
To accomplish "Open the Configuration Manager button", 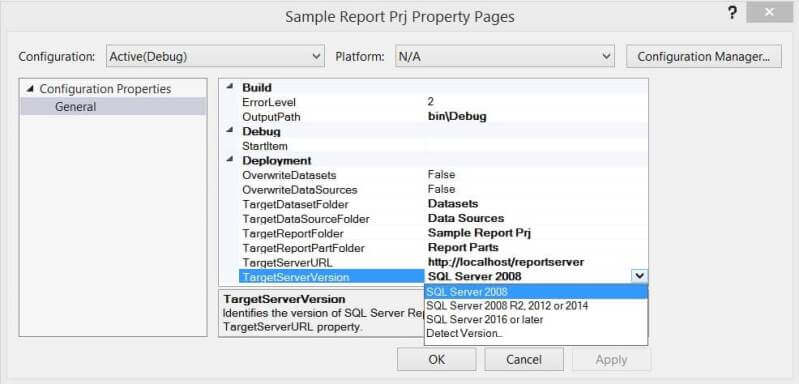I will coord(704,57).
